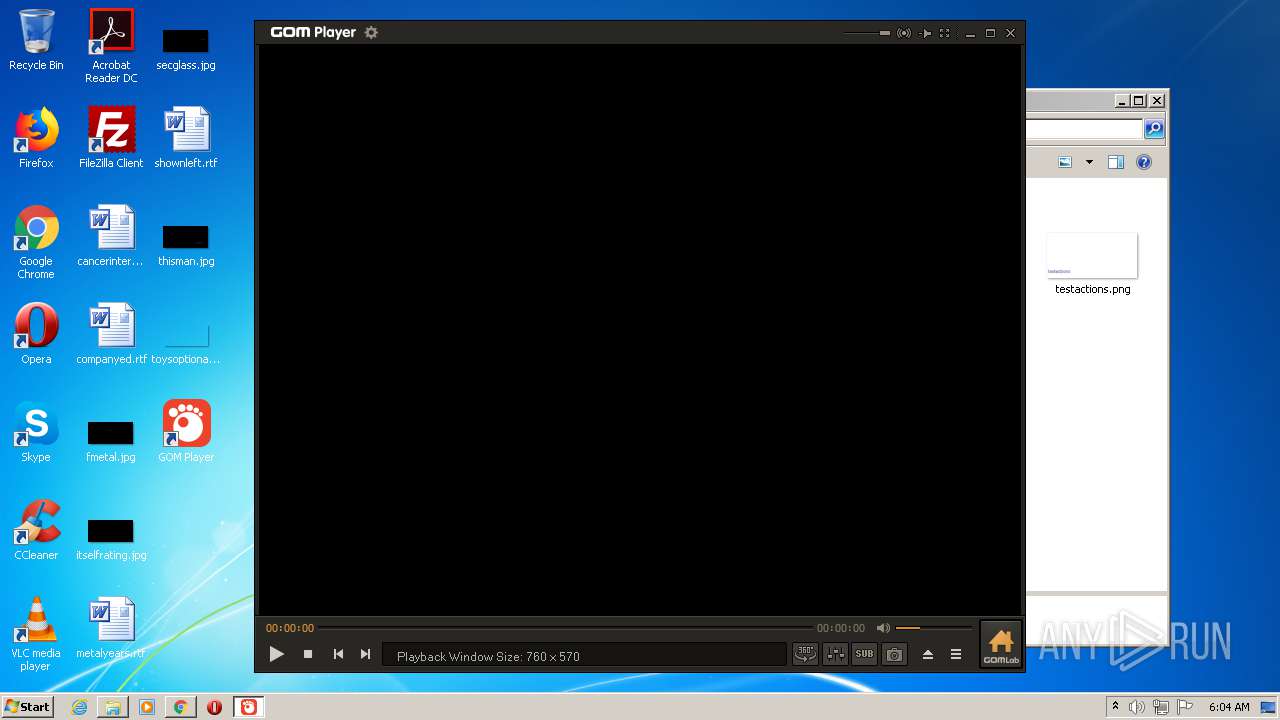Open Opera from the taskbar
1280x720 pixels.
pos(214,707)
